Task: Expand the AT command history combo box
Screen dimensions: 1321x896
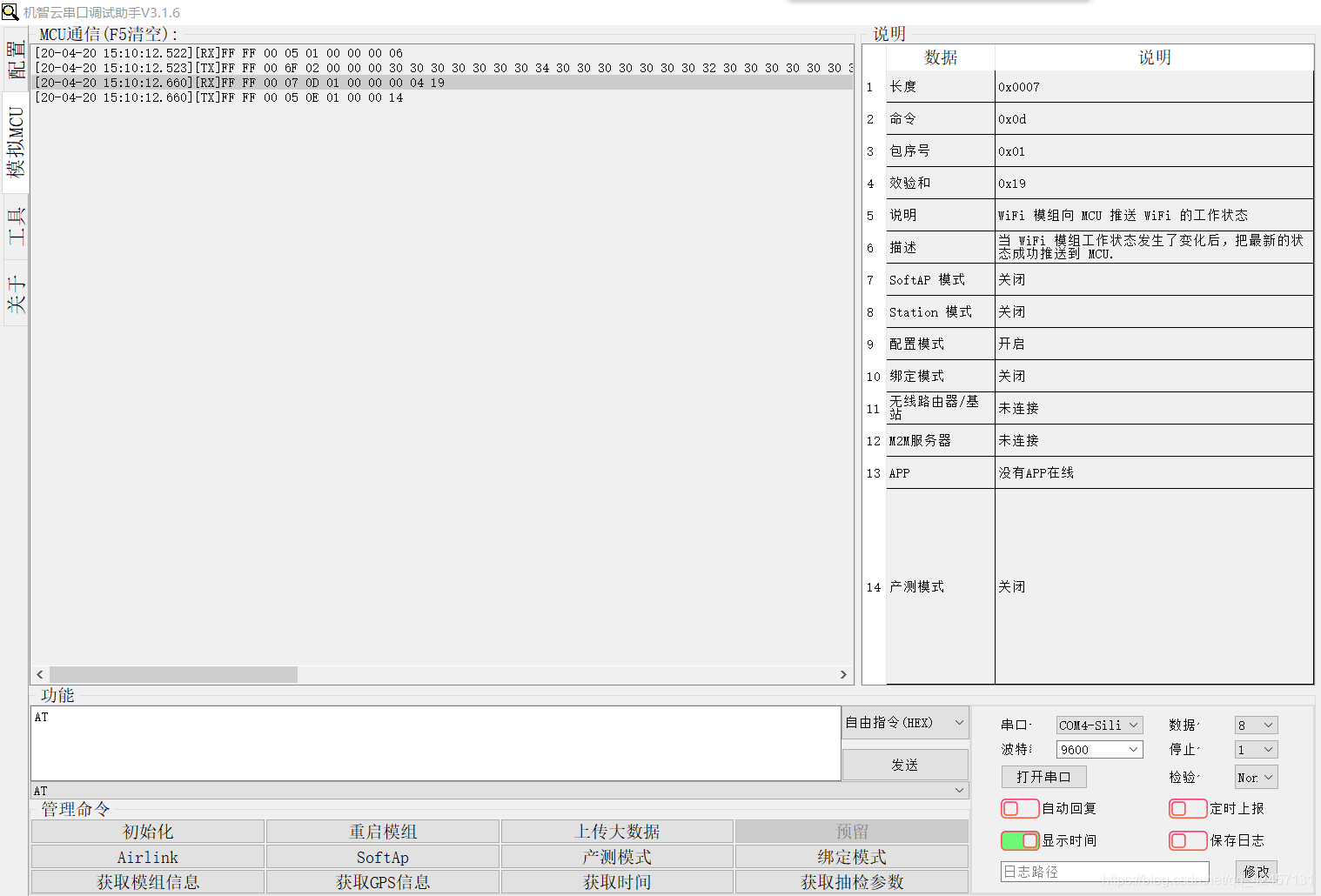Action: click(x=500, y=790)
